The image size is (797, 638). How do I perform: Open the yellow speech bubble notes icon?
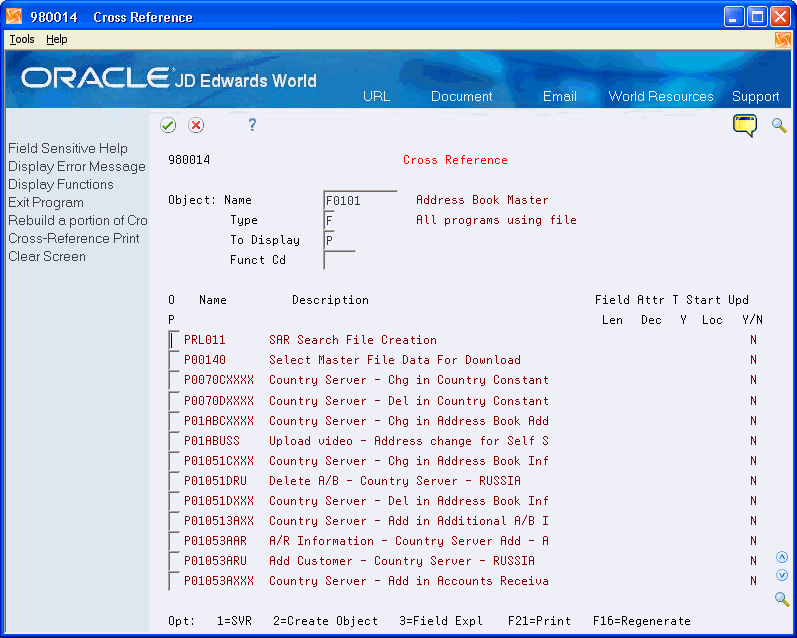tap(745, 125)
